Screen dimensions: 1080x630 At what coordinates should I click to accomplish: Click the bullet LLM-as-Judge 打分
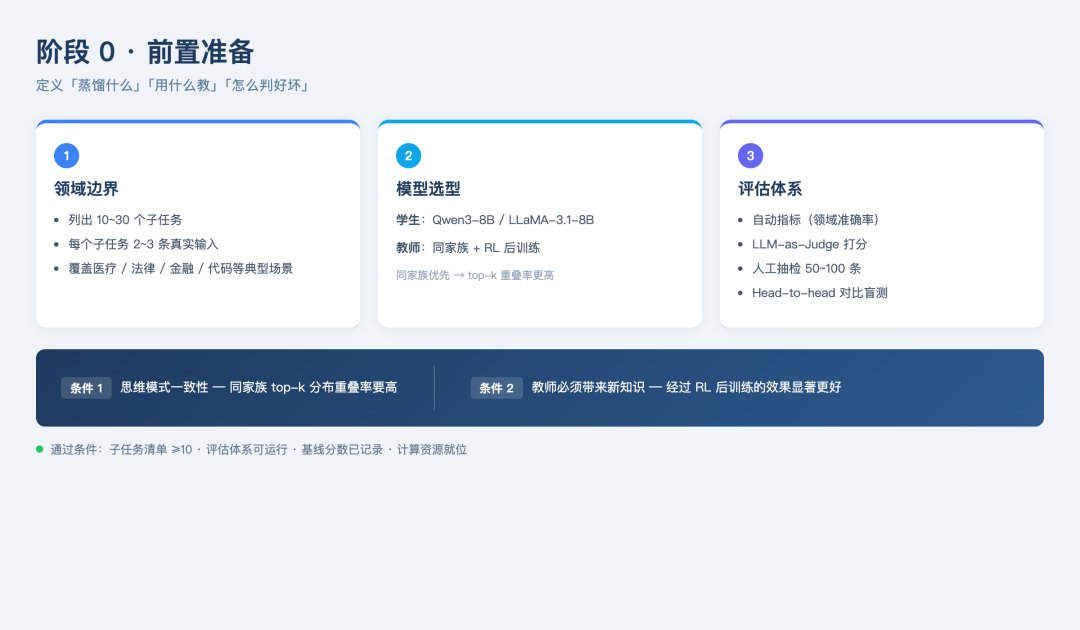click(809, 244)
